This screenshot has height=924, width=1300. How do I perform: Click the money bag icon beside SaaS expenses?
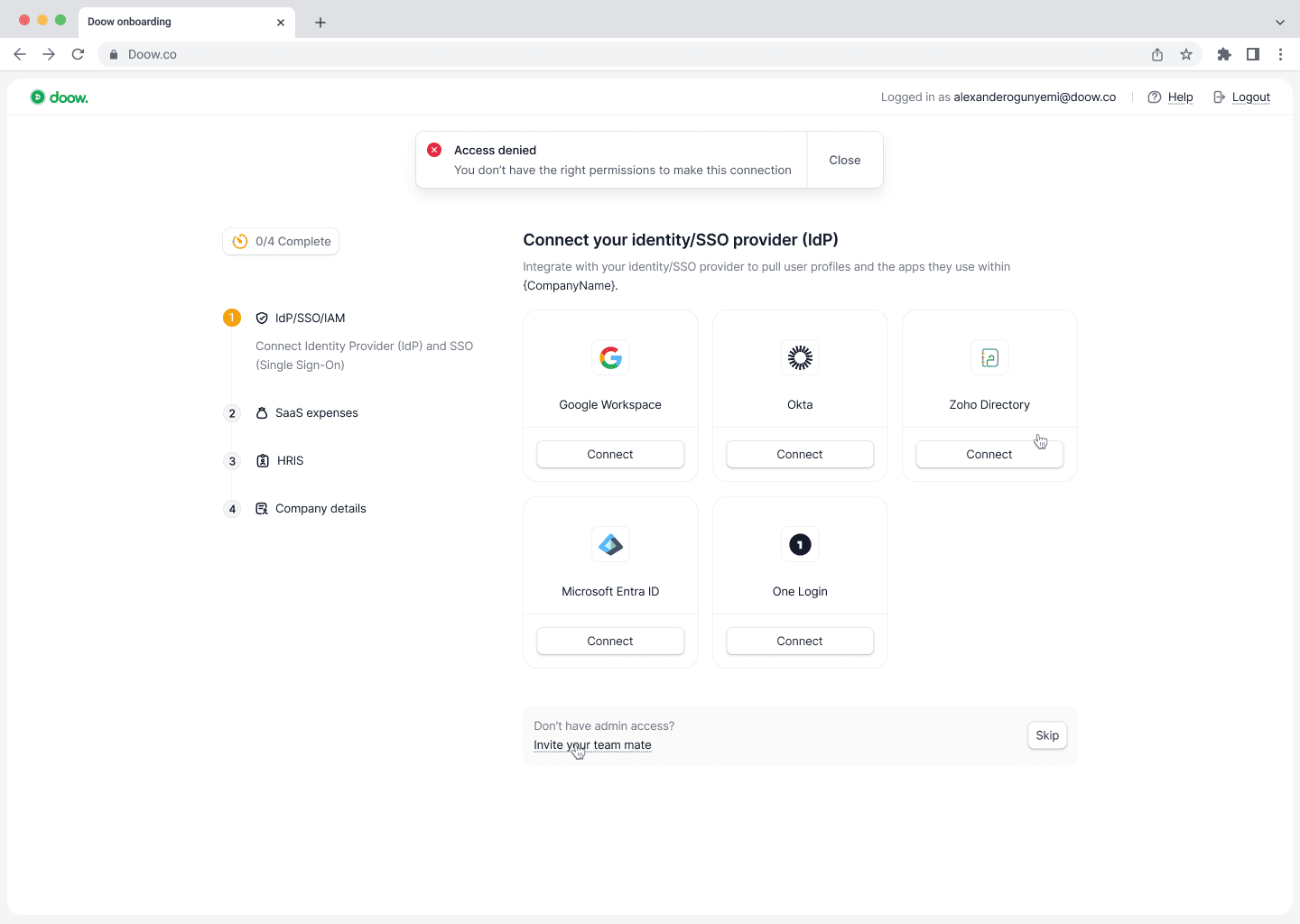click(x=262, y=413)
